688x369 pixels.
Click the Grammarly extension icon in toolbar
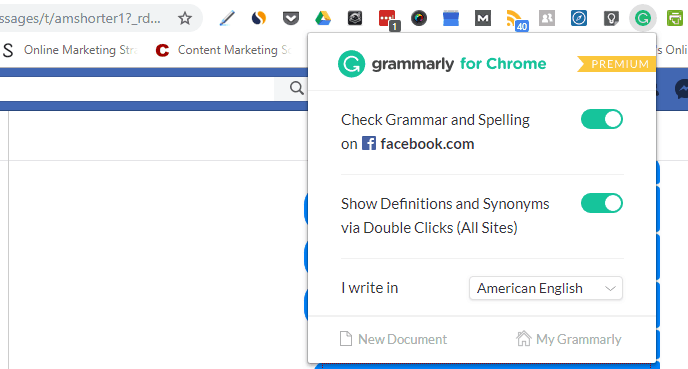pyautogui.click(x=643, y=18)
